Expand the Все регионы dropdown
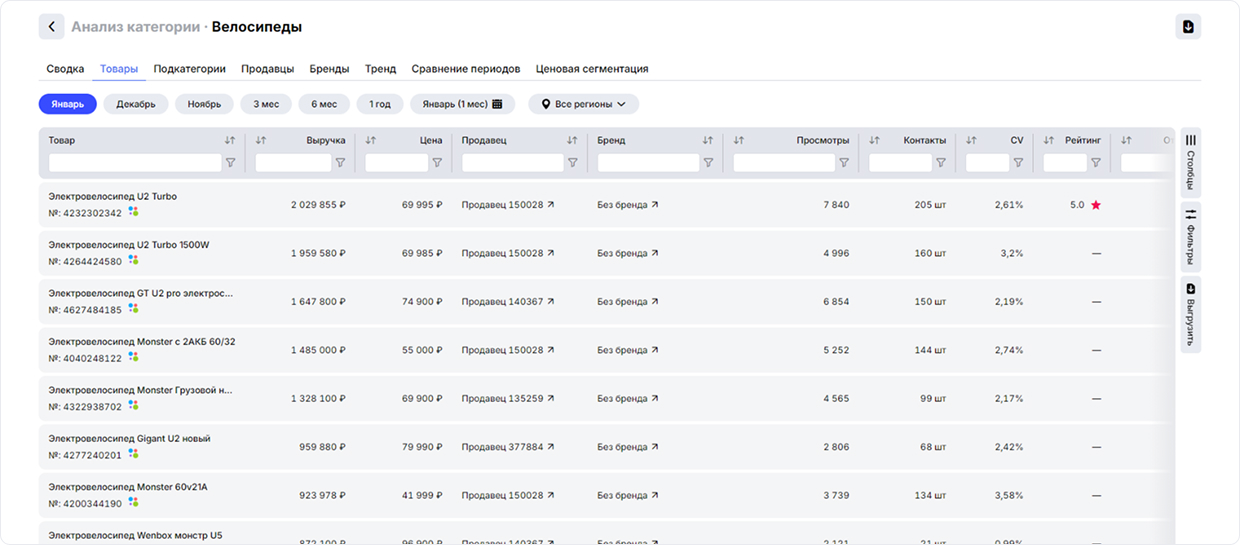 (x=583, y=104)
